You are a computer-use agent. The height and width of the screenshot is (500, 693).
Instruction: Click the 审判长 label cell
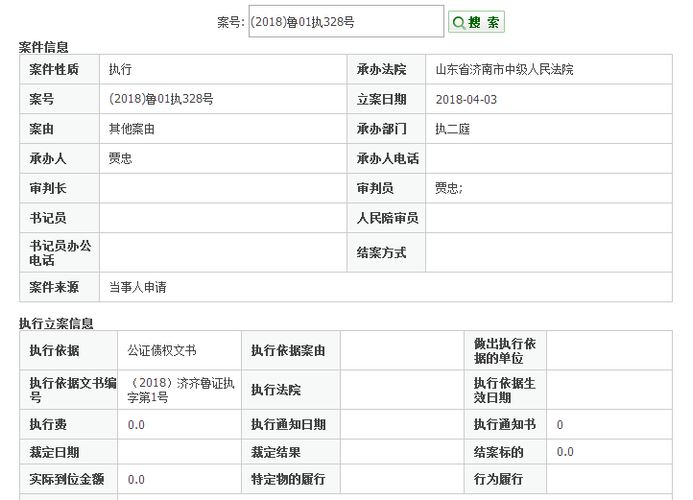59,188
